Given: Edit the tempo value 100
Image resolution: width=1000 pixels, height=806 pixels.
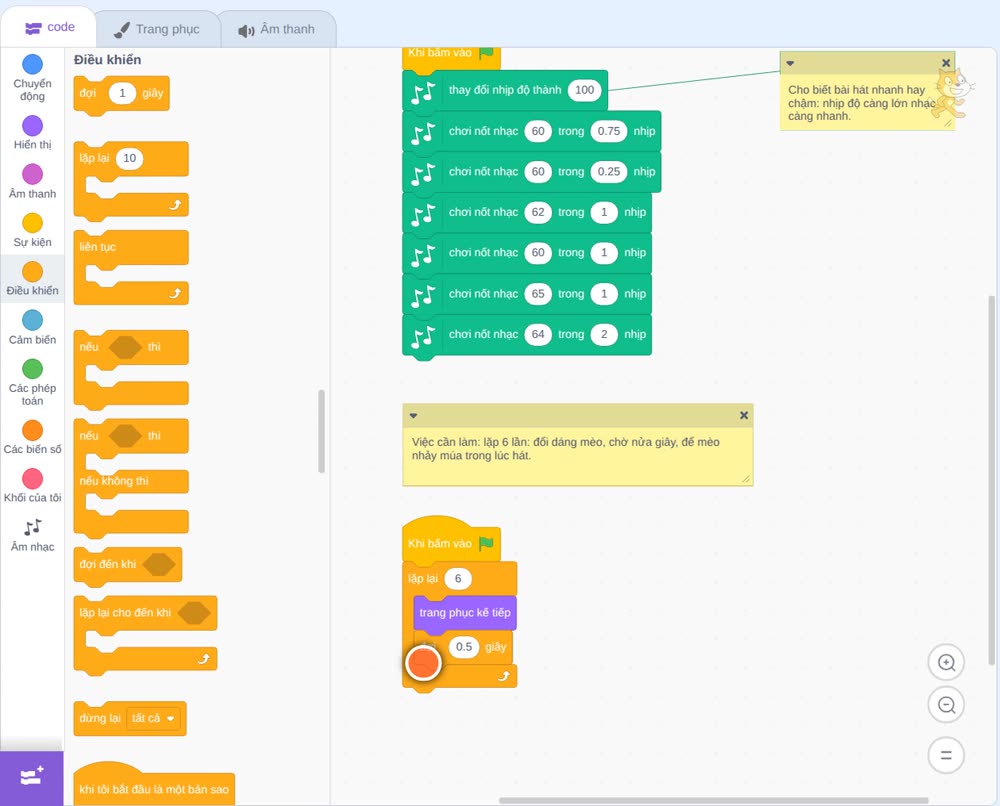Looking at the screenshot, I should click(x=584, y=90).
